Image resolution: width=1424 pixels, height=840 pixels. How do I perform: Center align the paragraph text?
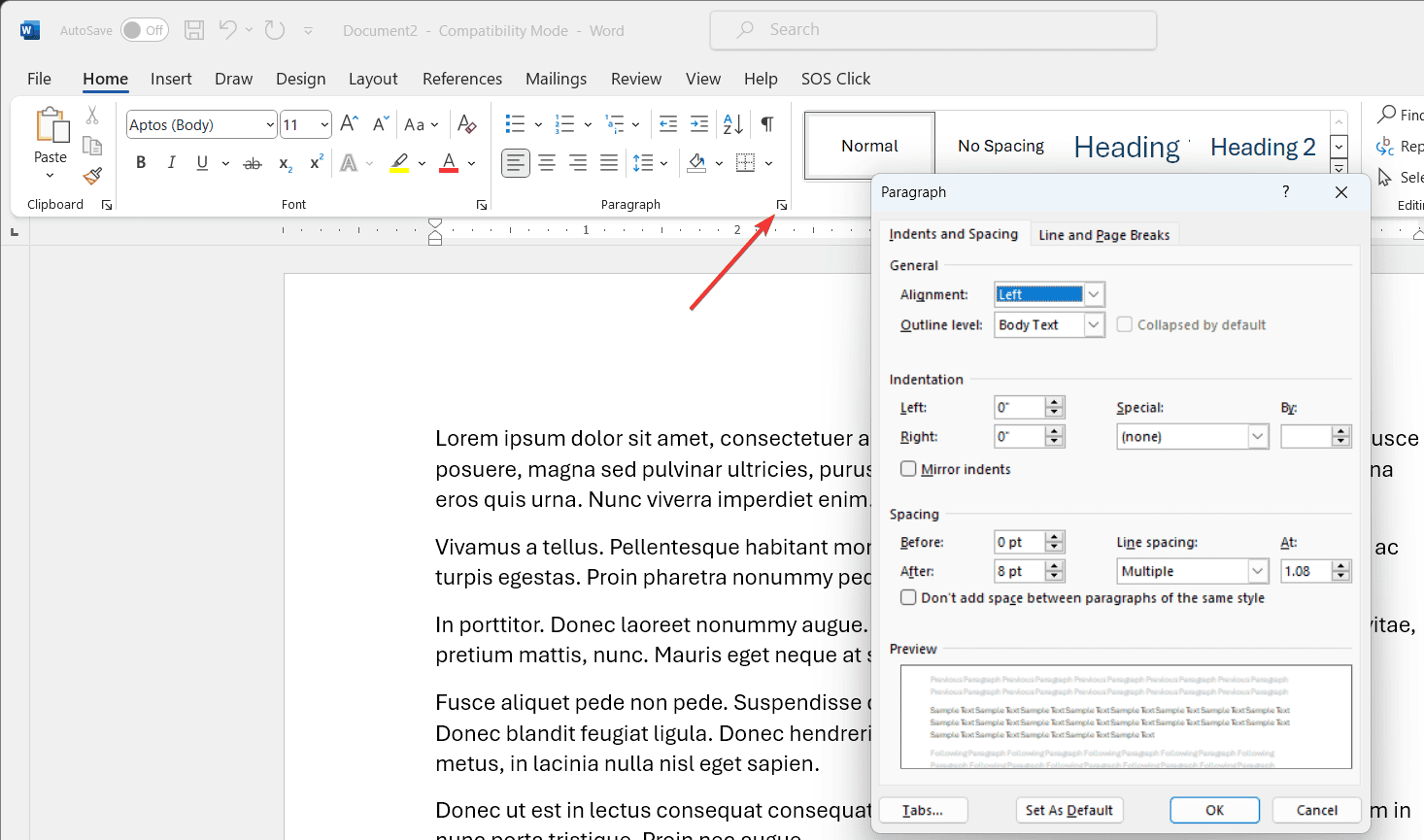tap(547, 163)
